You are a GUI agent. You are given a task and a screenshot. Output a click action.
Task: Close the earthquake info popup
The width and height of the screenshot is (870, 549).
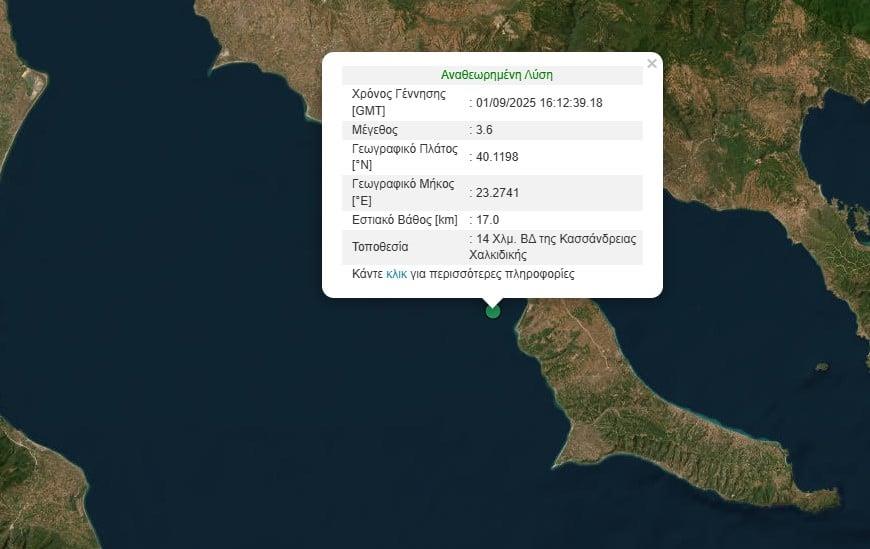coord(652,64)
